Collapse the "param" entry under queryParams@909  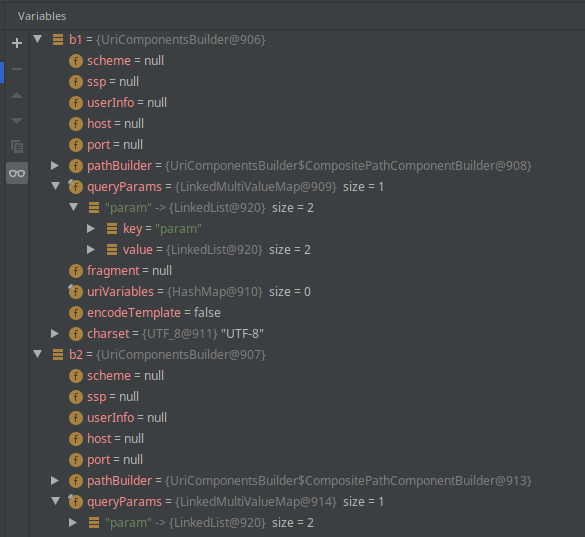point(73,207)
